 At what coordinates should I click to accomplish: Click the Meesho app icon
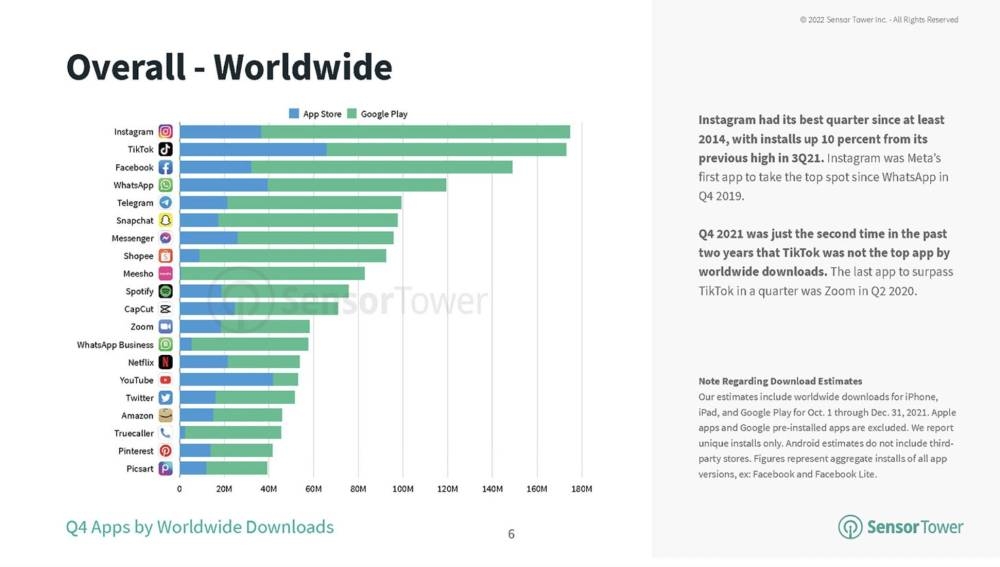pos(165,273)
